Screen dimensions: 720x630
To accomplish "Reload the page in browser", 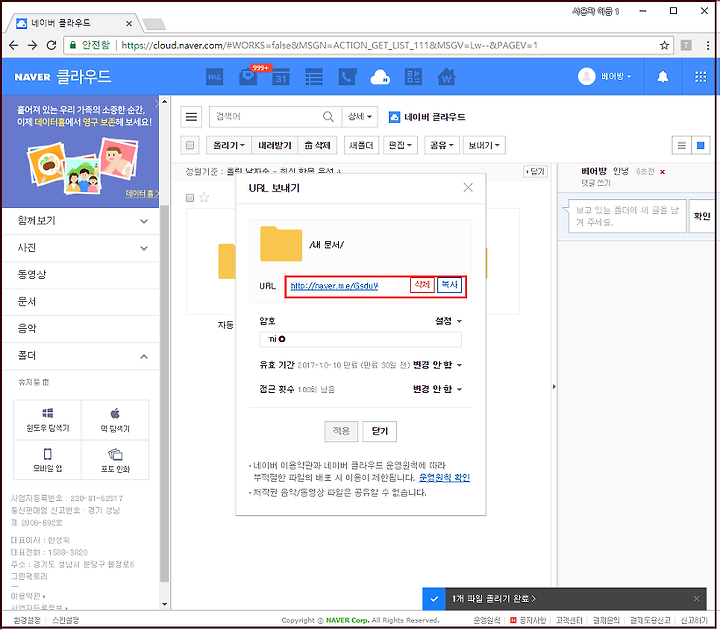I will 51,45.
